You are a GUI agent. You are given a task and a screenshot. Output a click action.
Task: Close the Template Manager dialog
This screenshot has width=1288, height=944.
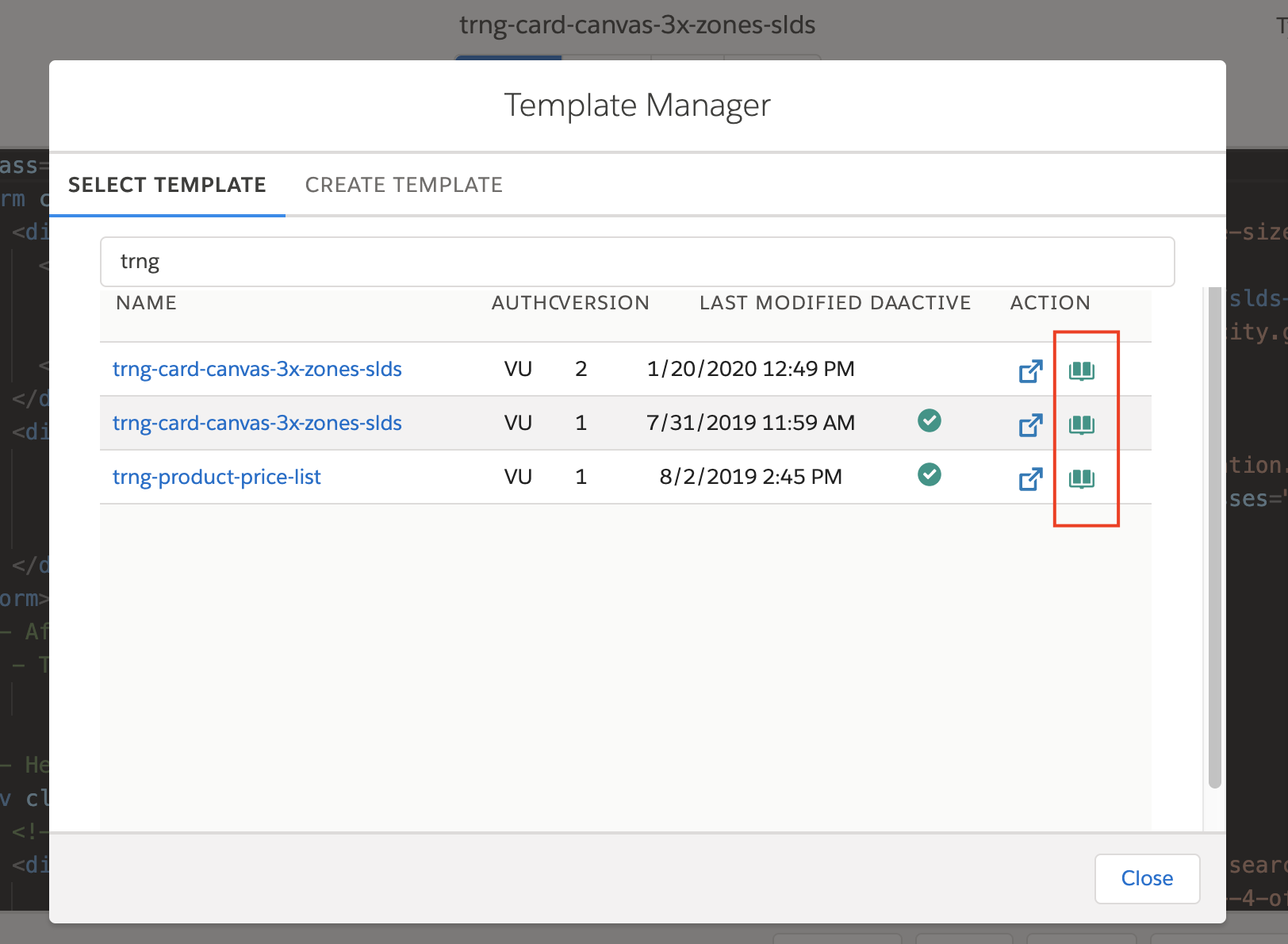(1147, 878)
